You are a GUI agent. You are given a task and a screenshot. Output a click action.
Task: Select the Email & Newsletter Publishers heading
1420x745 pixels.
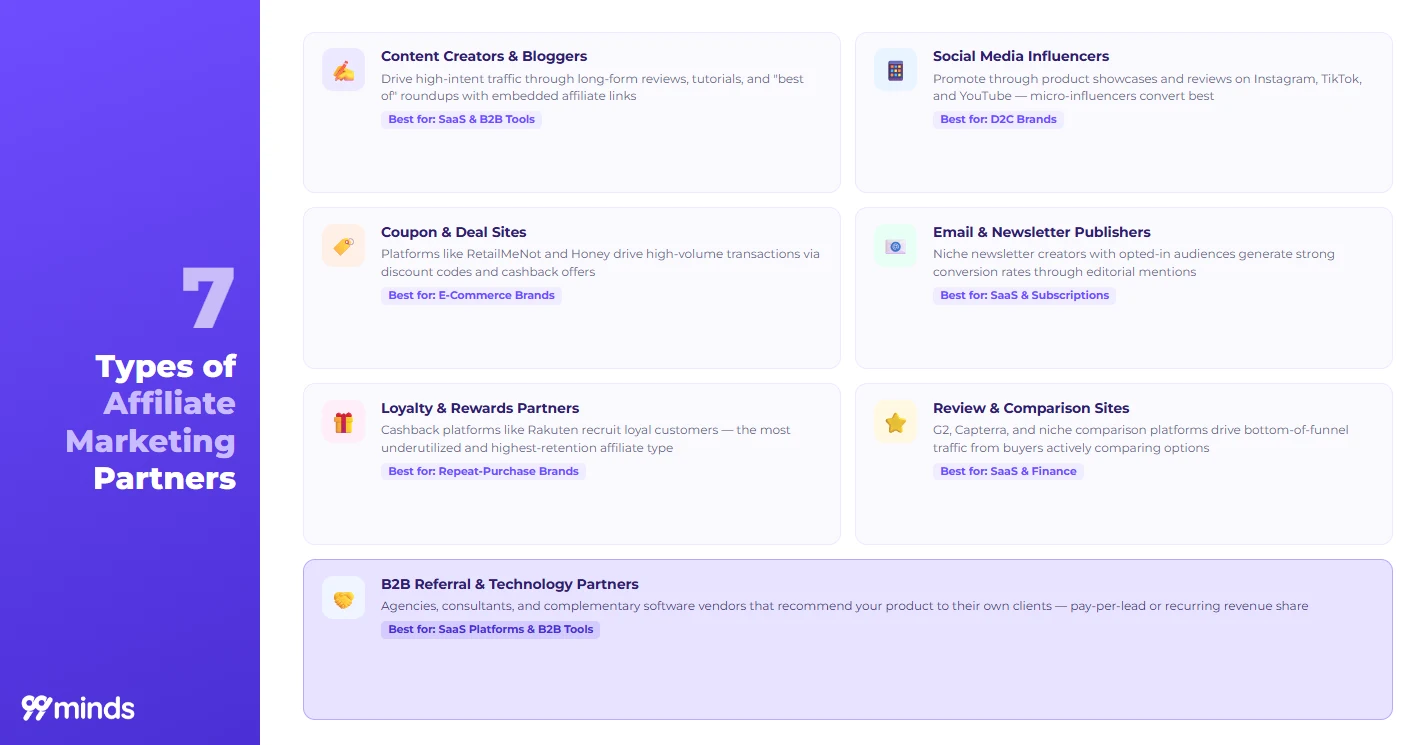(x=1042, y=232)
